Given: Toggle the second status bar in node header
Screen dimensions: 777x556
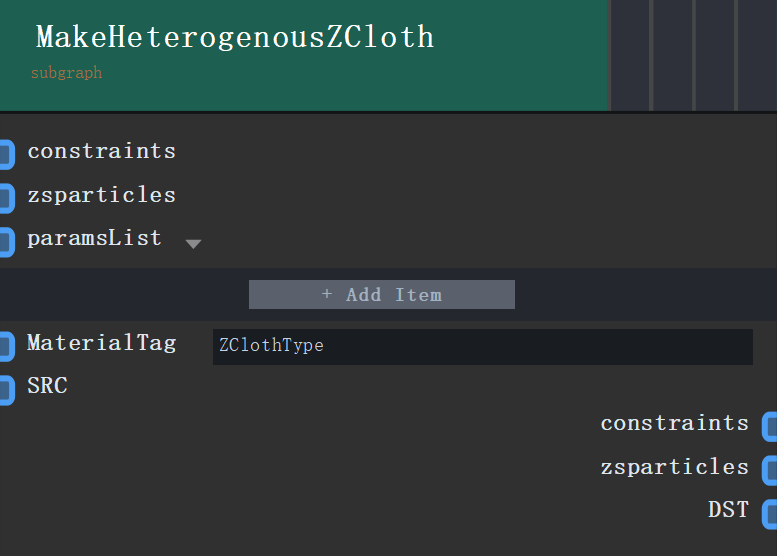Looking at the screenshot, I should click(x=673, y=55).
